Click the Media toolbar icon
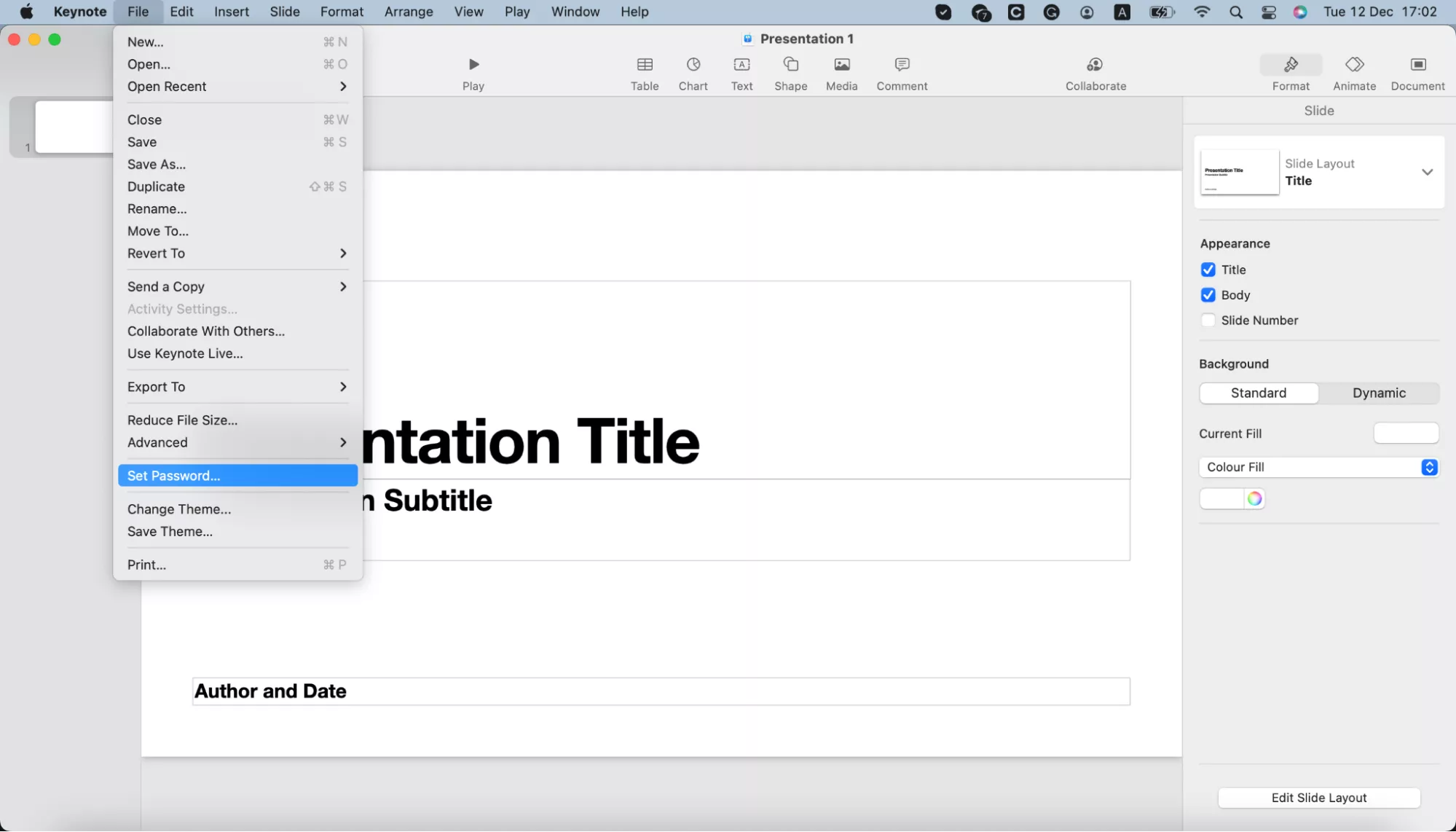 pyautogui.click(x=841, y=73)
